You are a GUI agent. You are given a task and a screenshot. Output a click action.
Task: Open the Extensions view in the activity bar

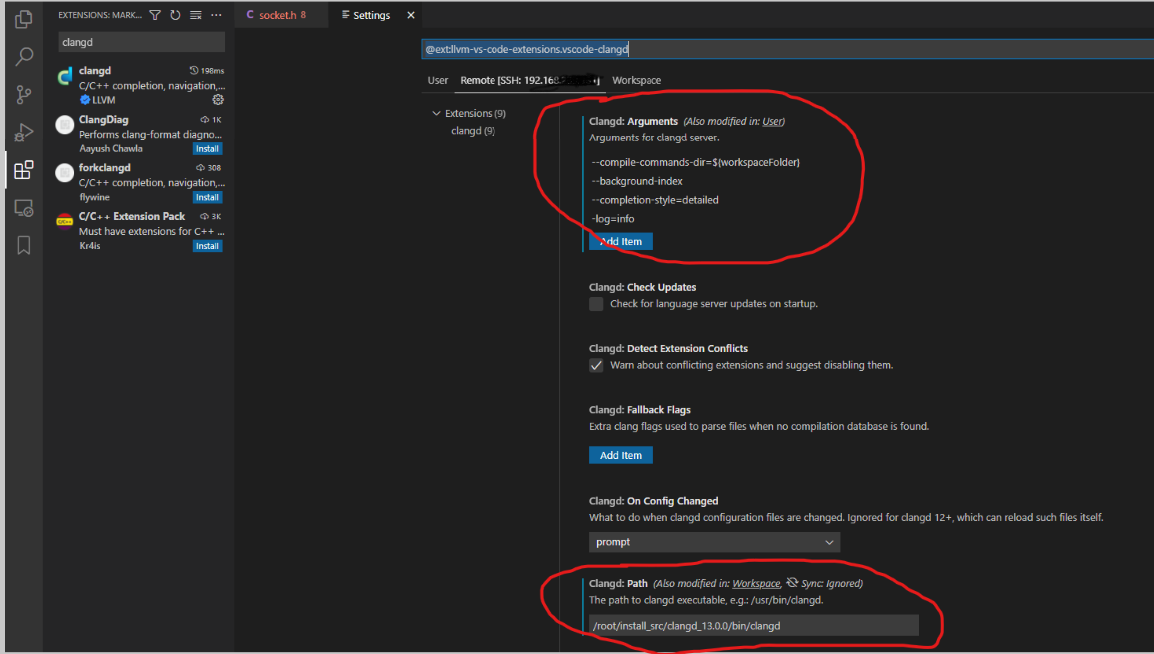(x=22, y=169)
